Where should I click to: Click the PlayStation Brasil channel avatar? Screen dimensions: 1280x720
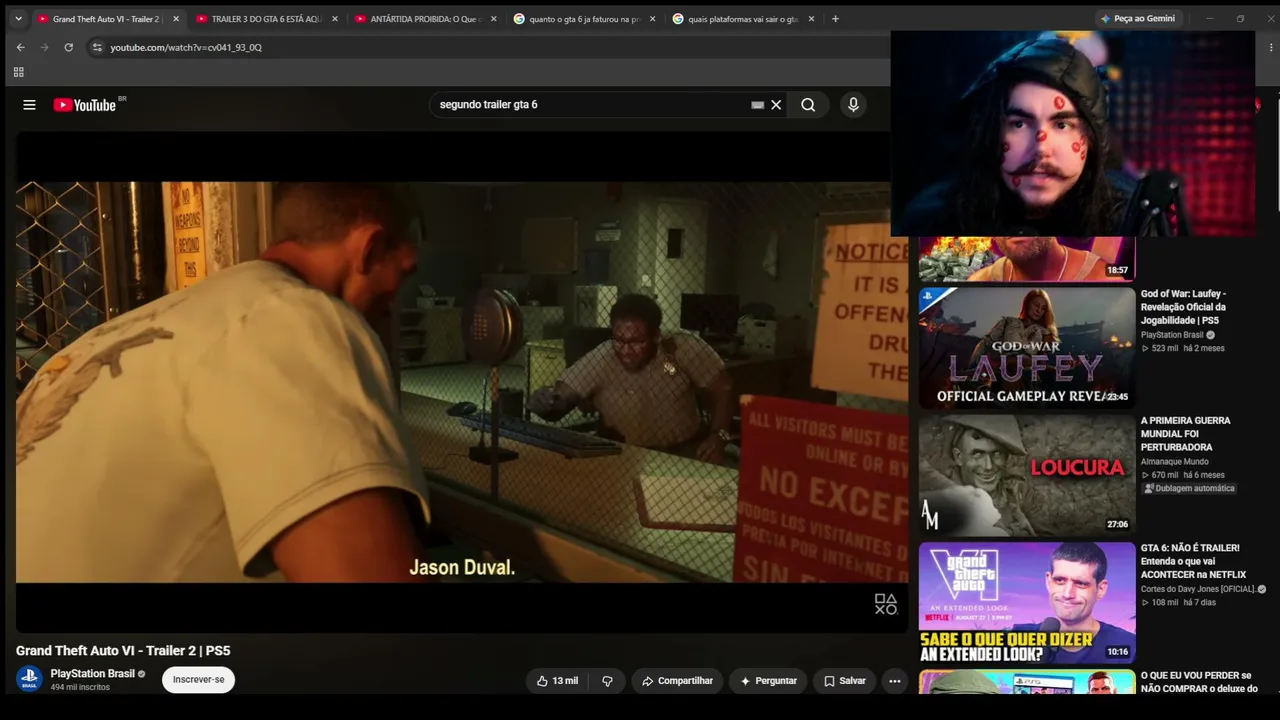pyautogui.click(x=29, y=679)
